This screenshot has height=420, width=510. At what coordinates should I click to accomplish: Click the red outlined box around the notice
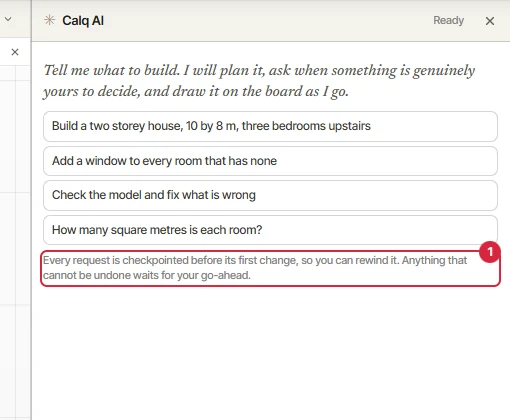(x=270, y=268)
